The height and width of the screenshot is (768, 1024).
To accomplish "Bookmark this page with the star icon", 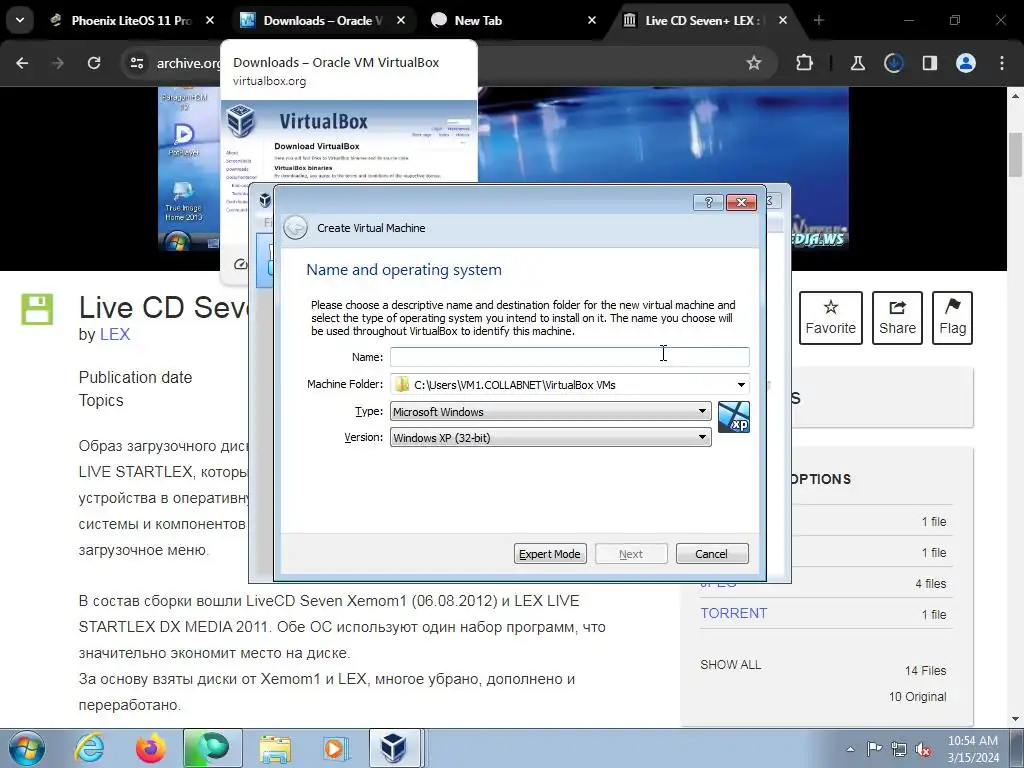I will (754, 63).
